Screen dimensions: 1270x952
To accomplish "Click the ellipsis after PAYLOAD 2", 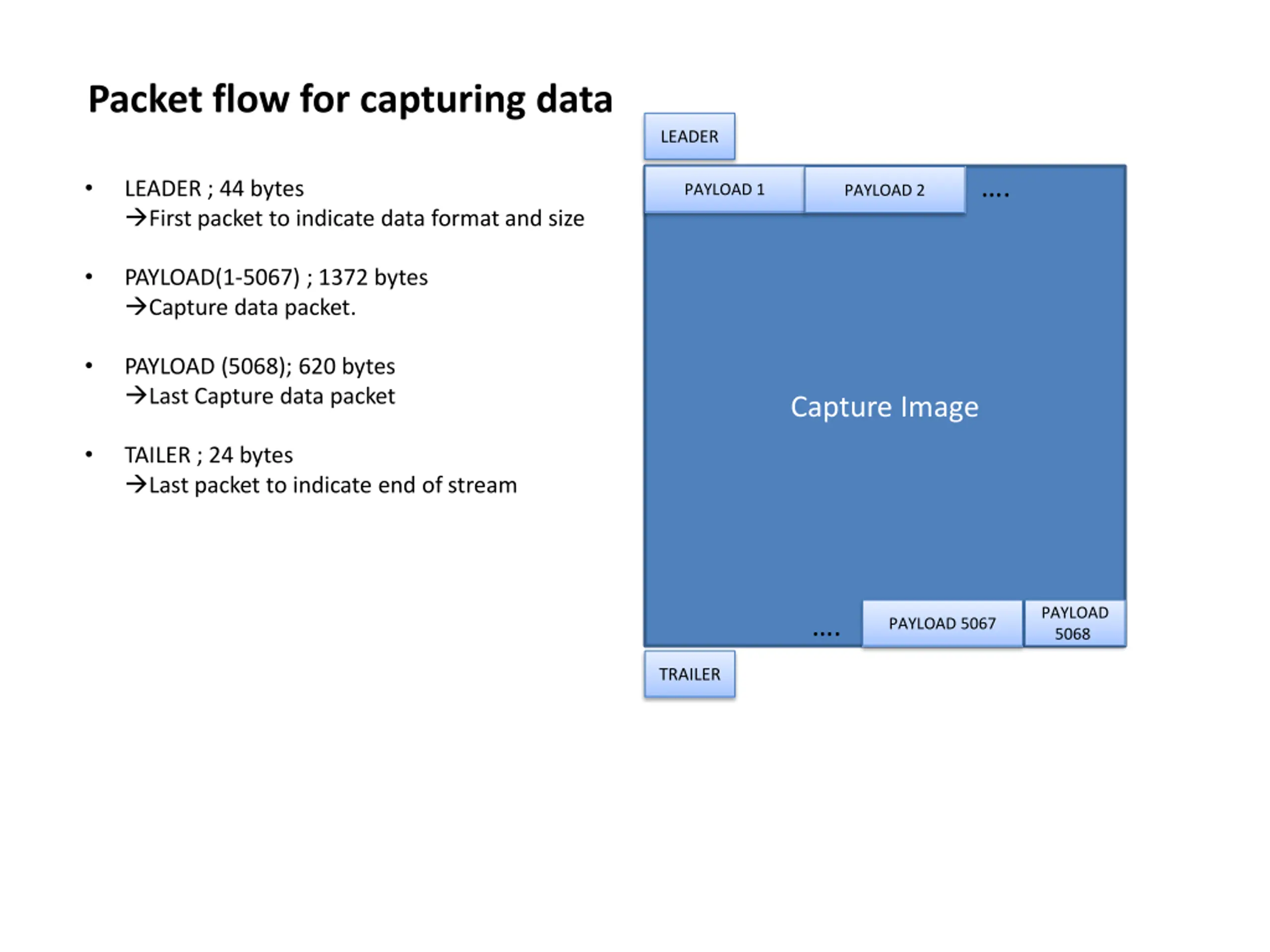I will [996, 195].
